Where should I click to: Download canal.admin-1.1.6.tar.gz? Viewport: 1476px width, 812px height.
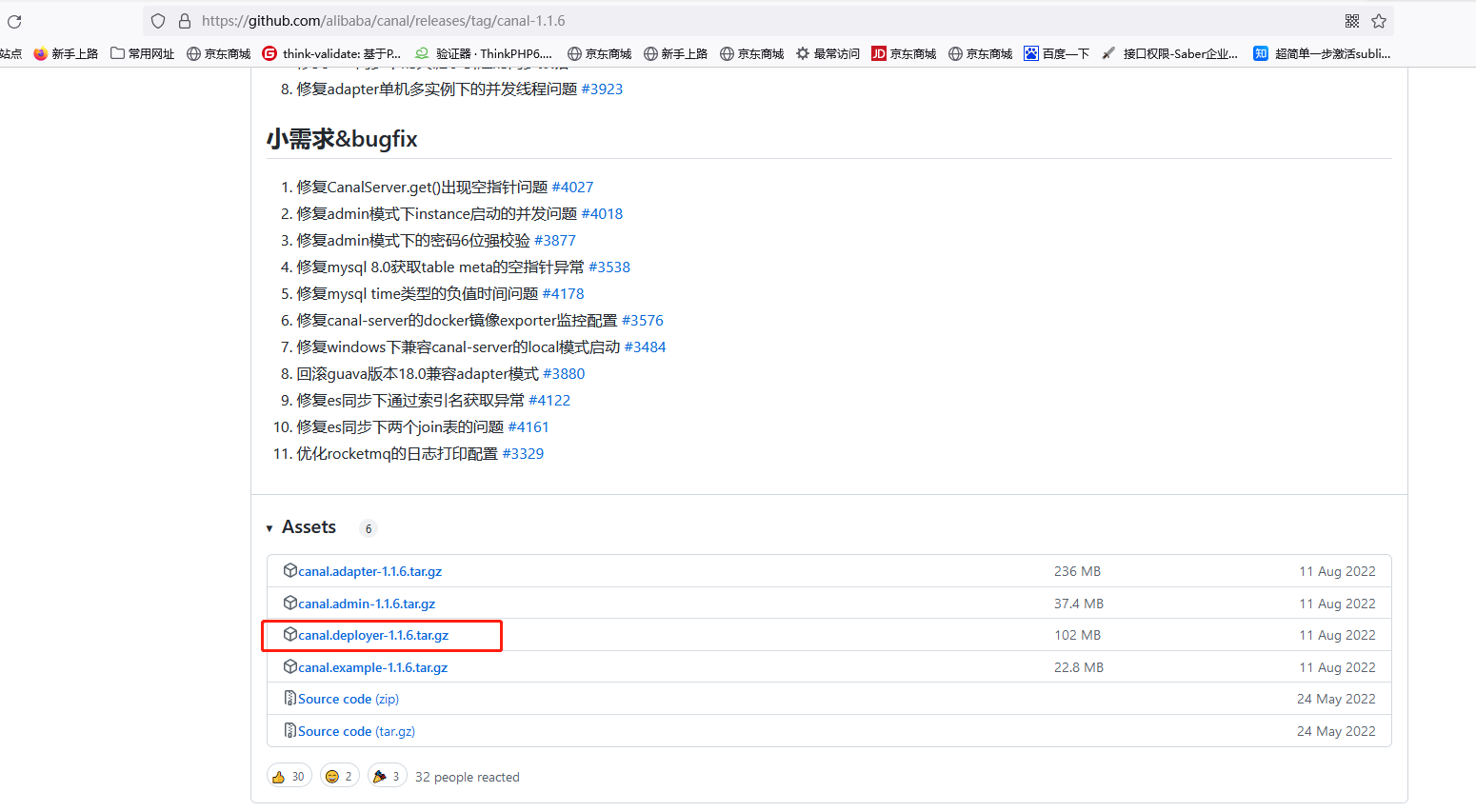pyautogui.click(x=367, y=604)
